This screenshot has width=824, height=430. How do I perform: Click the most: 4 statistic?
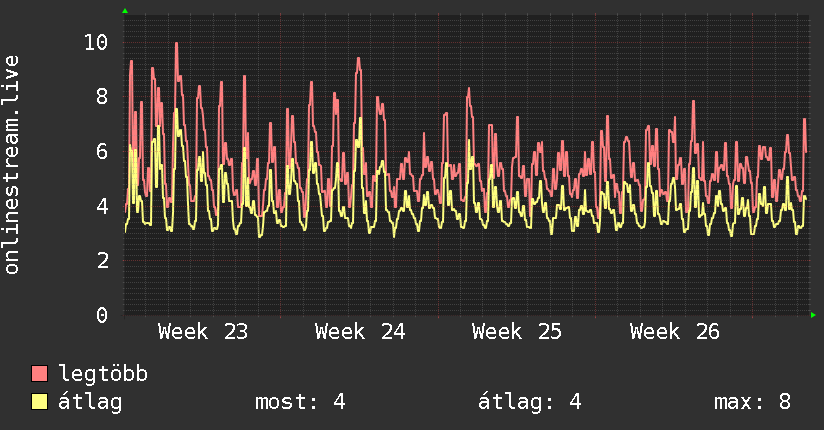click(300, 402)
